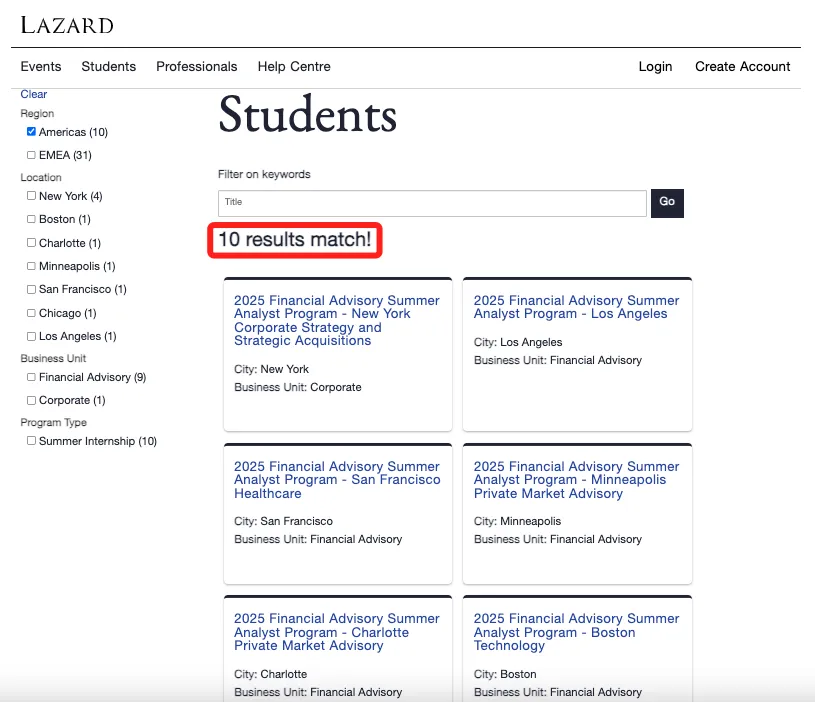Image resolution: width=815 pixels, height=702 pixels.
Task: Check the Financial Advisory business unit checkbox
Action: pyautogui.click(x=31, y=377)
